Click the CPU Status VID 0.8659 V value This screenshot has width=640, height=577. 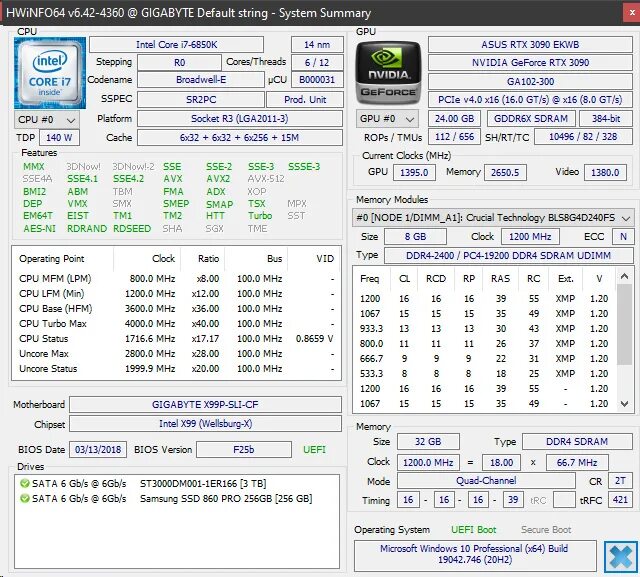[x=314, y=339]
